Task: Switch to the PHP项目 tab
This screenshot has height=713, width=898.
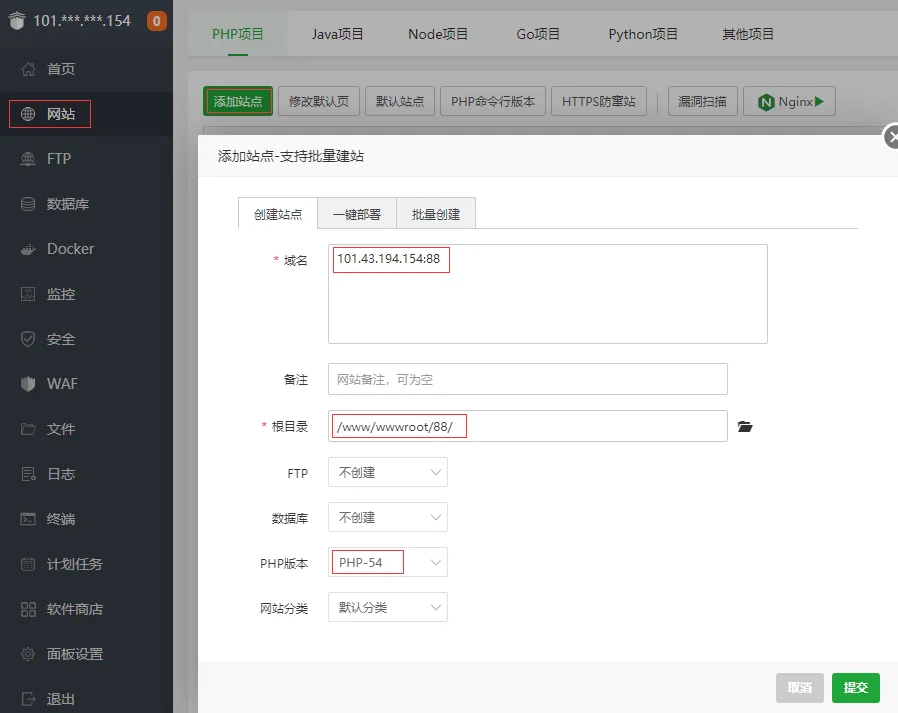Action: coord(238,34)
